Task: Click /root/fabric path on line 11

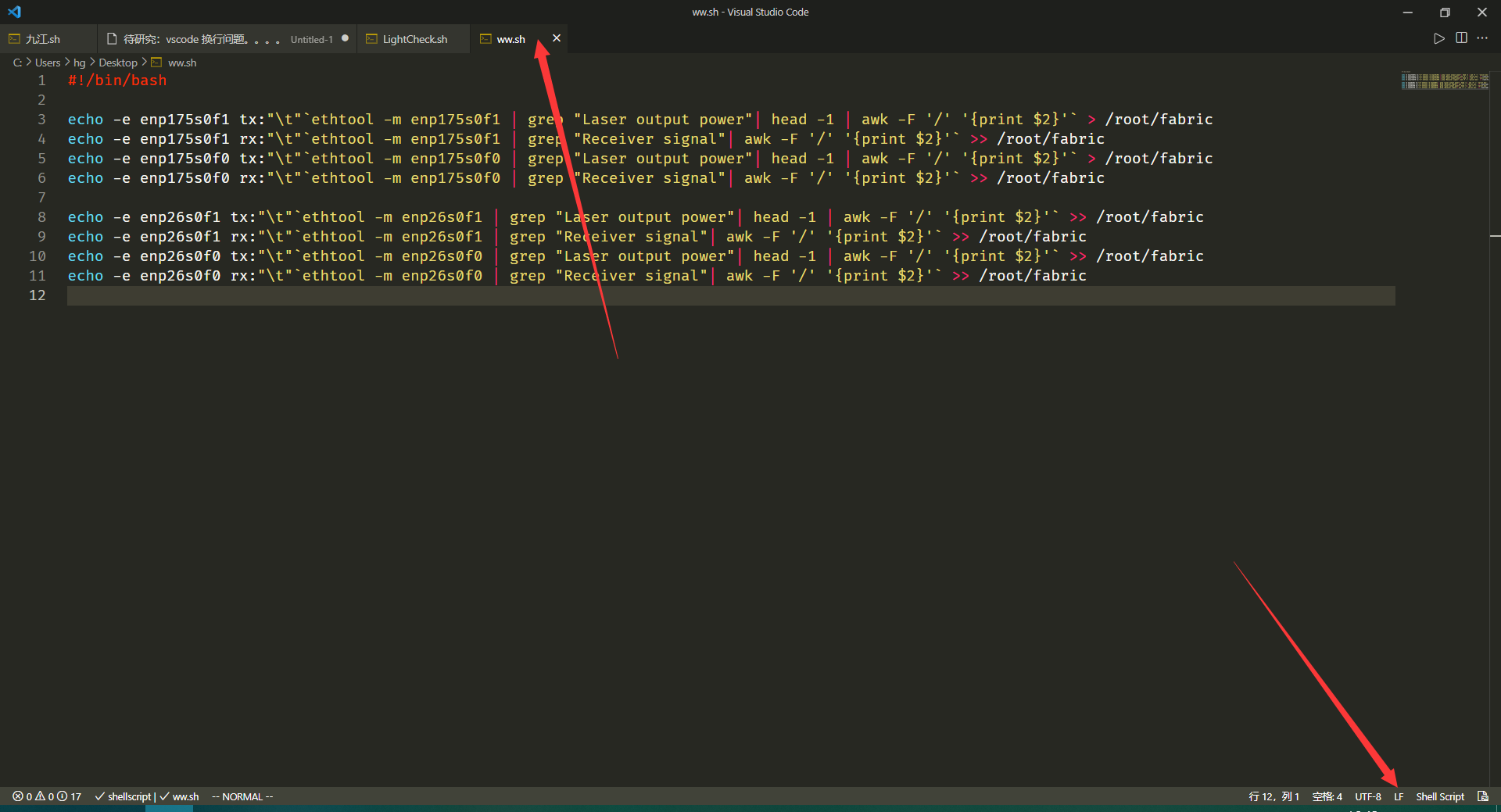Action: click(1033, 276)
